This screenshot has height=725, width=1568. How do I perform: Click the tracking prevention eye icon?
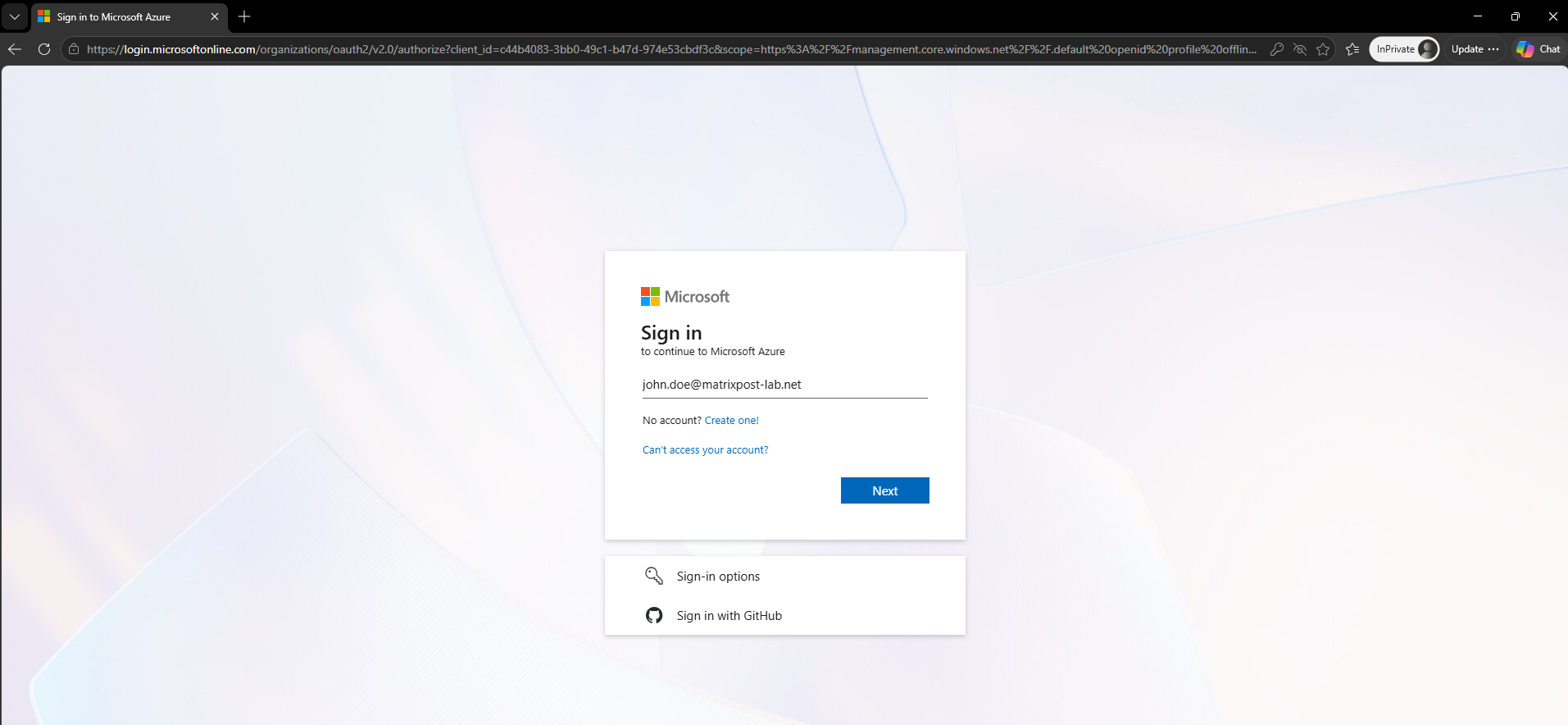coord(1300,49)
